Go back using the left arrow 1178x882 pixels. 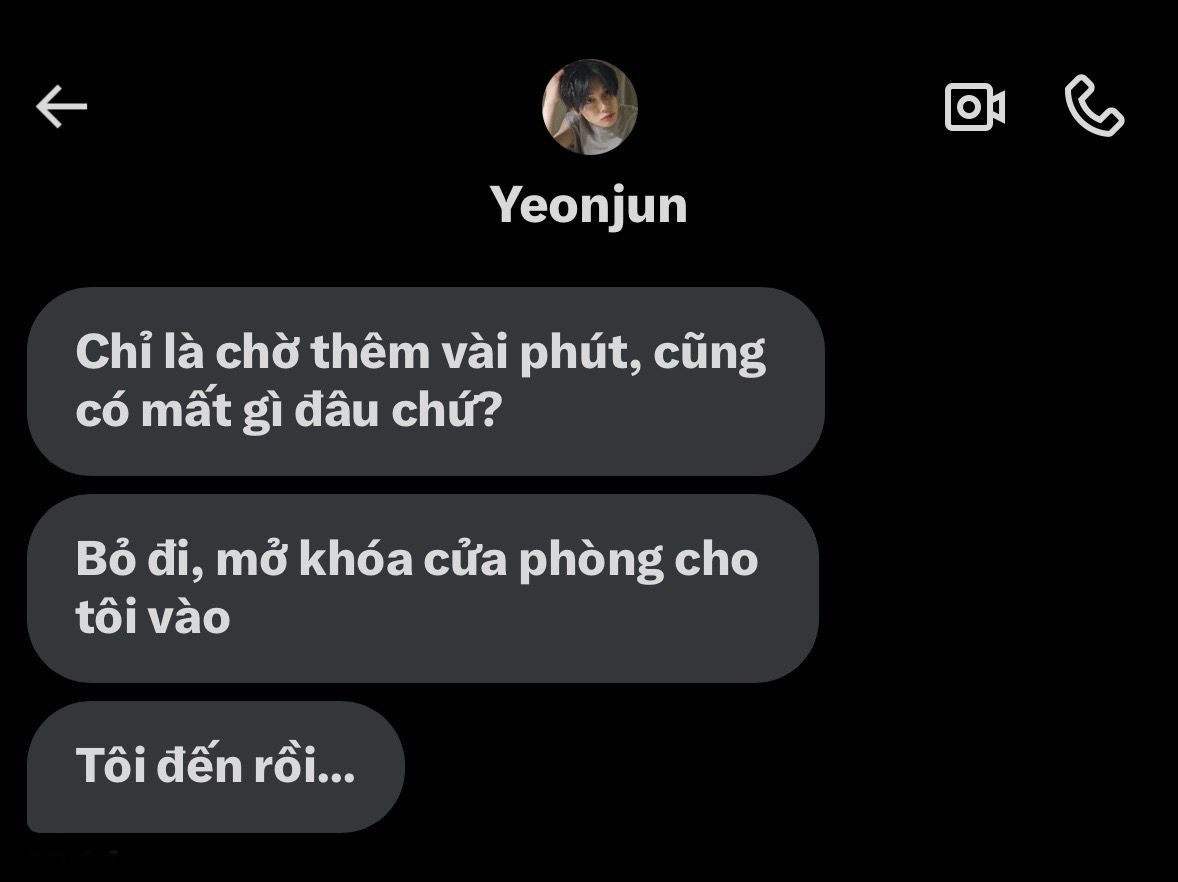click(62, 107)
